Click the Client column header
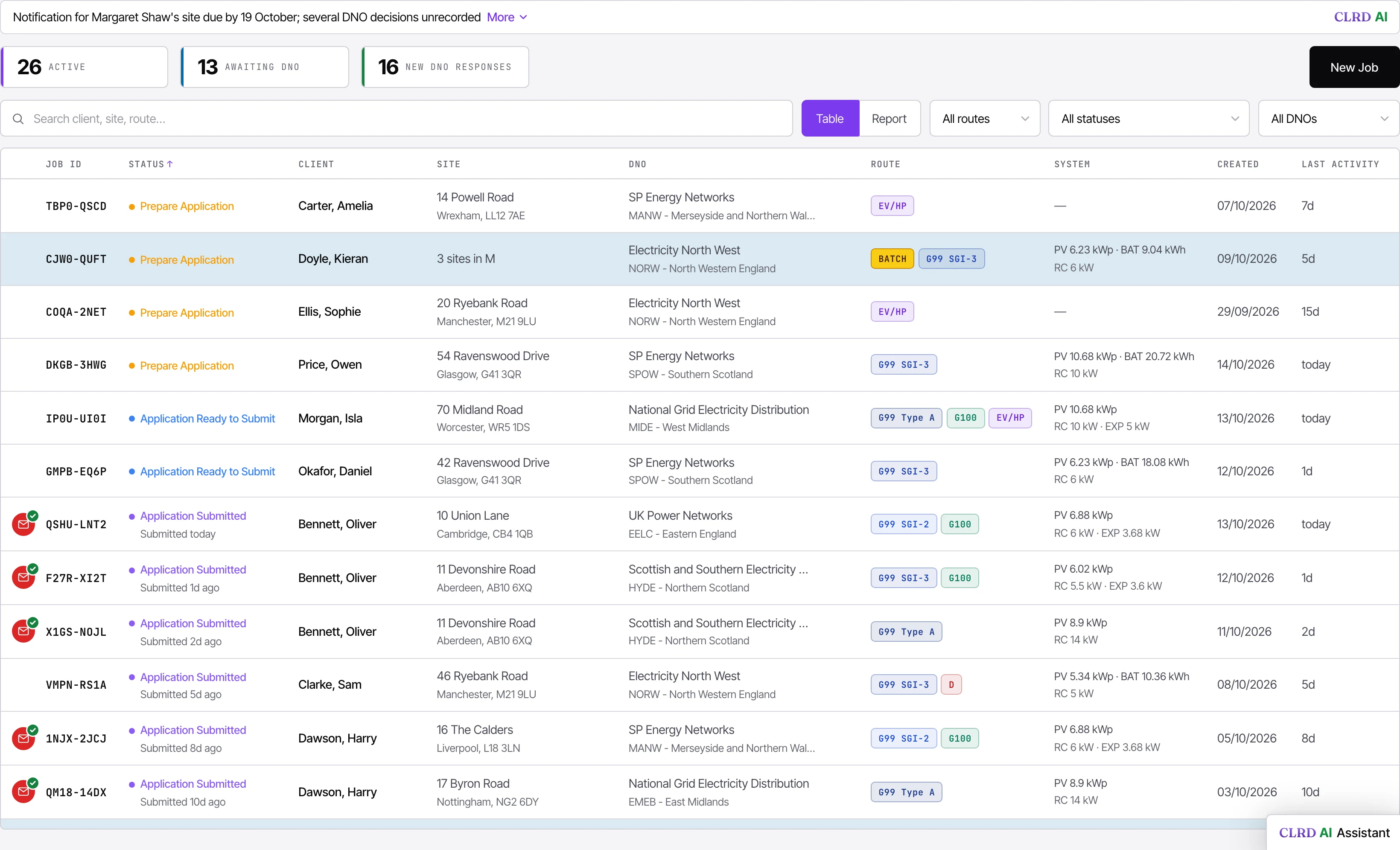The image size is (1400, 850). (x=316, y=164)
